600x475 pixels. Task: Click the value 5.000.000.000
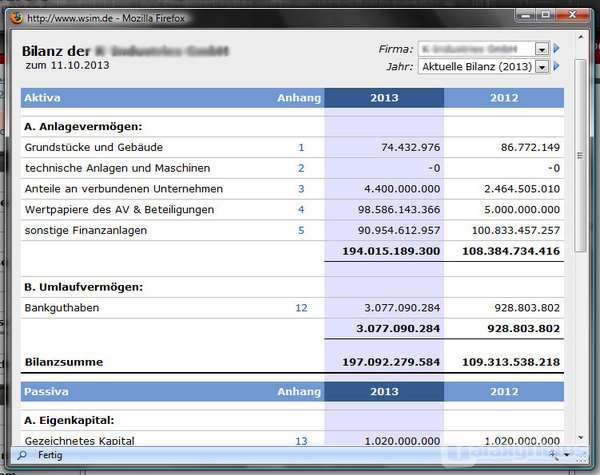pyautogui.click(x=522, y=210)
